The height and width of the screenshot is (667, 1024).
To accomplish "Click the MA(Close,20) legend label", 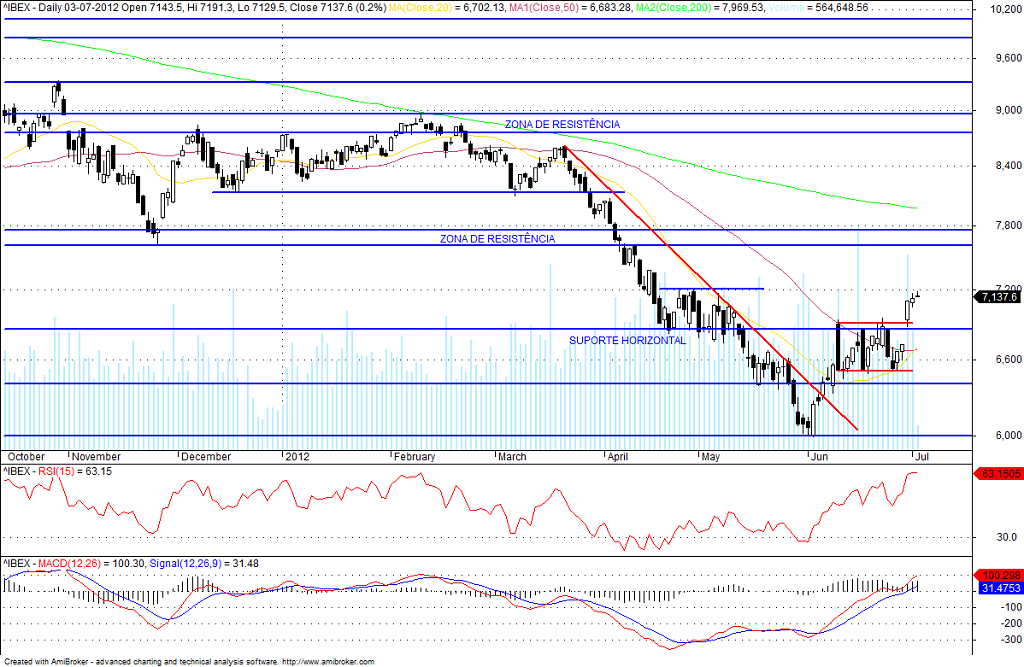I will pos(420,7).
